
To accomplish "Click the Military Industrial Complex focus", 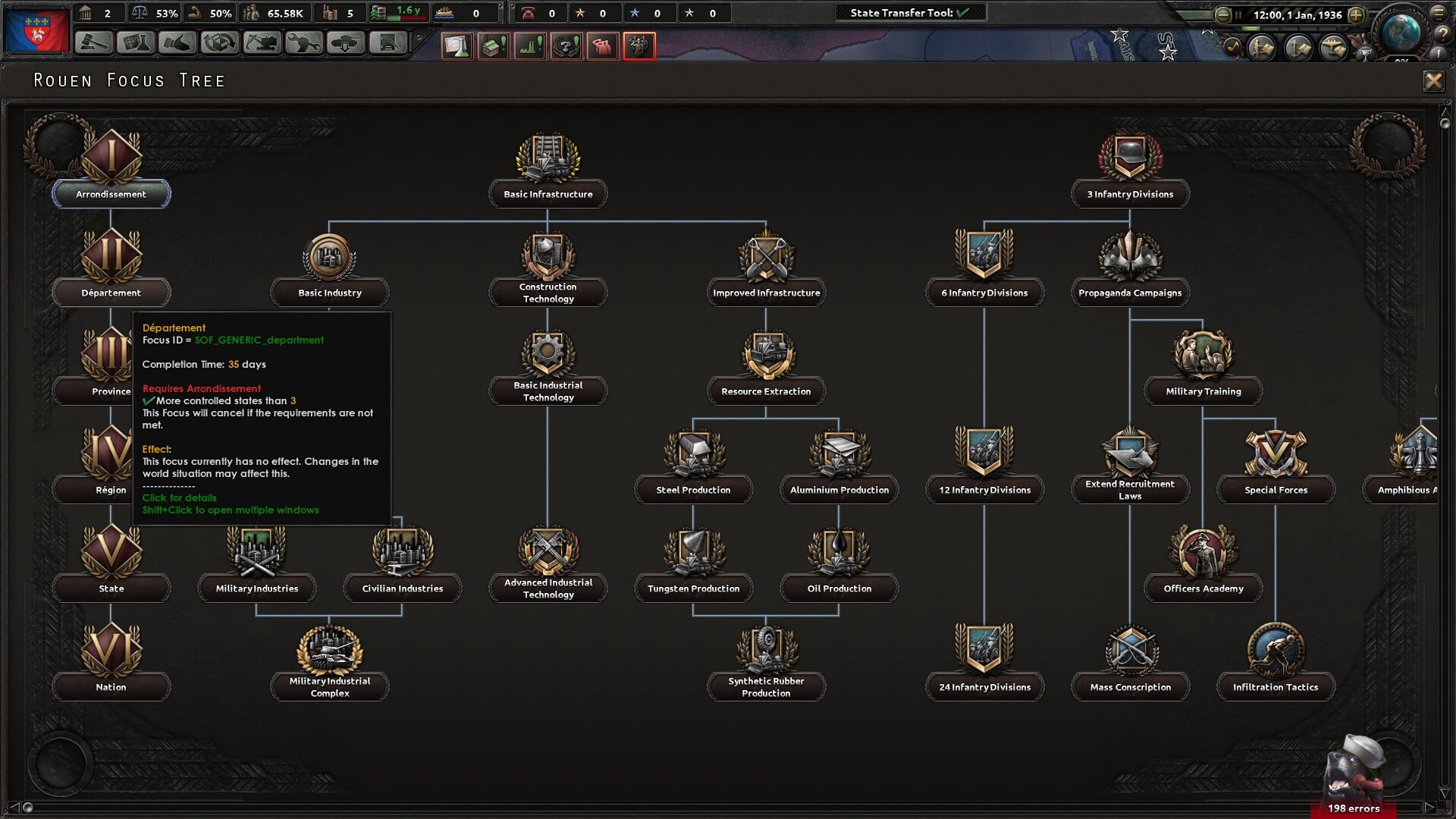I will click(330, 664).
